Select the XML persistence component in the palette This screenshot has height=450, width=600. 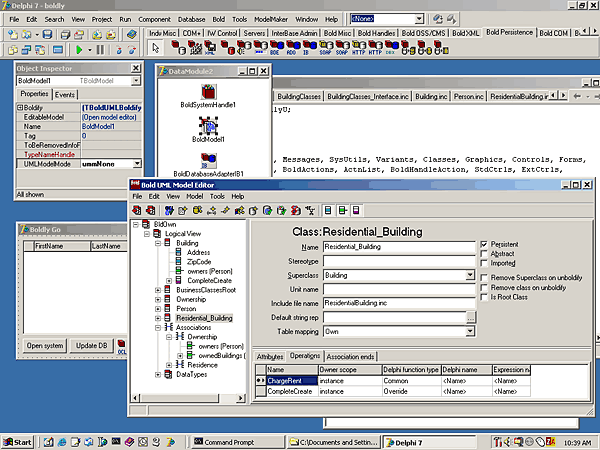point(210,48)
